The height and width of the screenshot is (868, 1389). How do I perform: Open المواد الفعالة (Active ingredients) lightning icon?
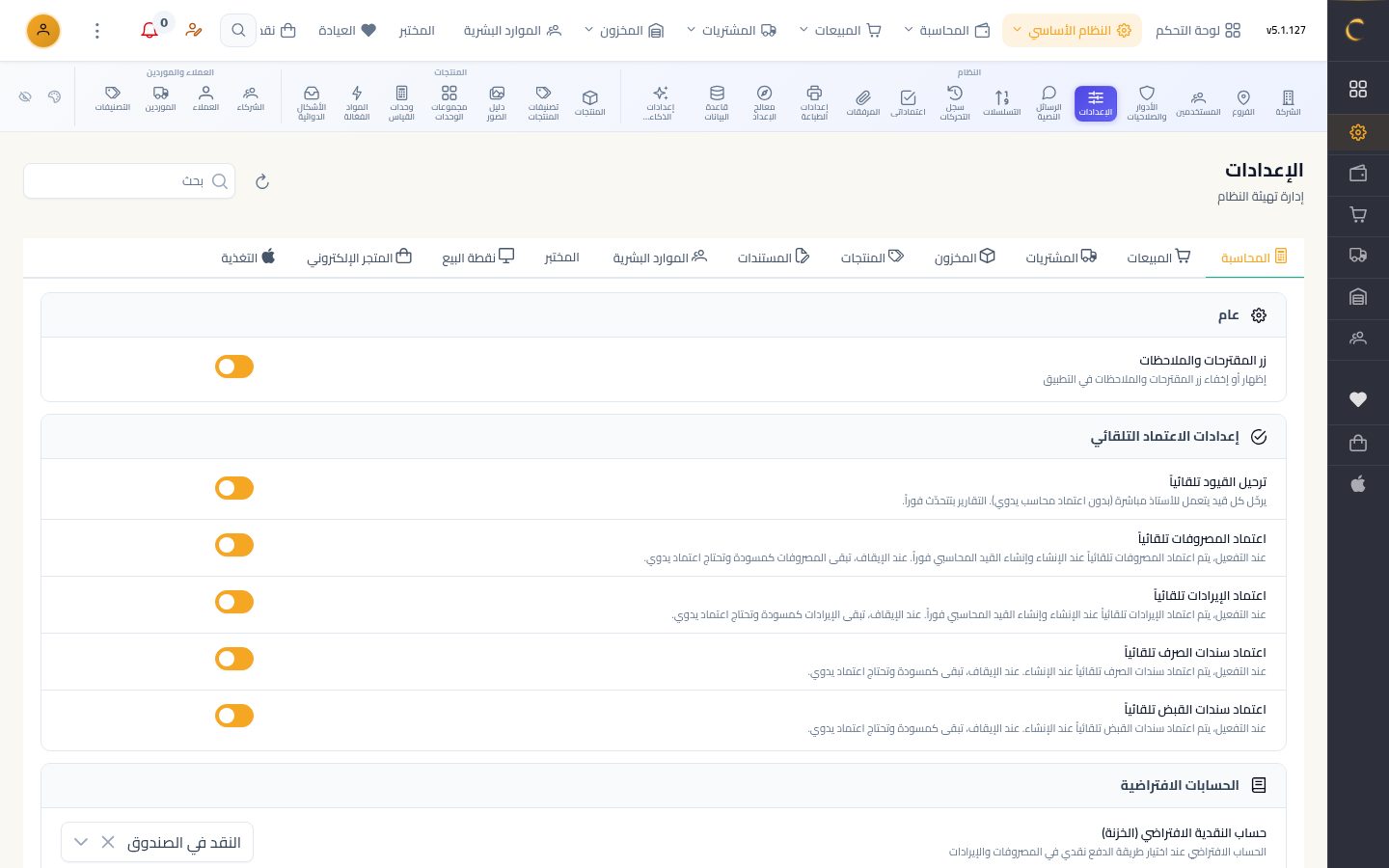[357, 103]
